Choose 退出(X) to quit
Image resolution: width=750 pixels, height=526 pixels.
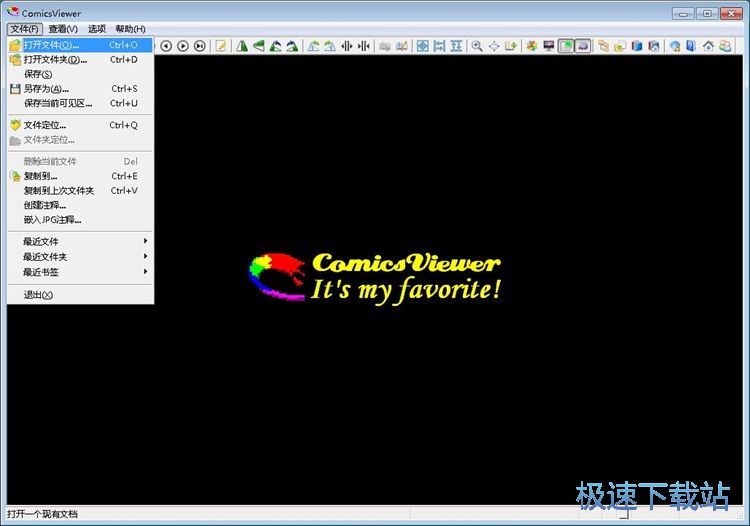click(80, 295)
